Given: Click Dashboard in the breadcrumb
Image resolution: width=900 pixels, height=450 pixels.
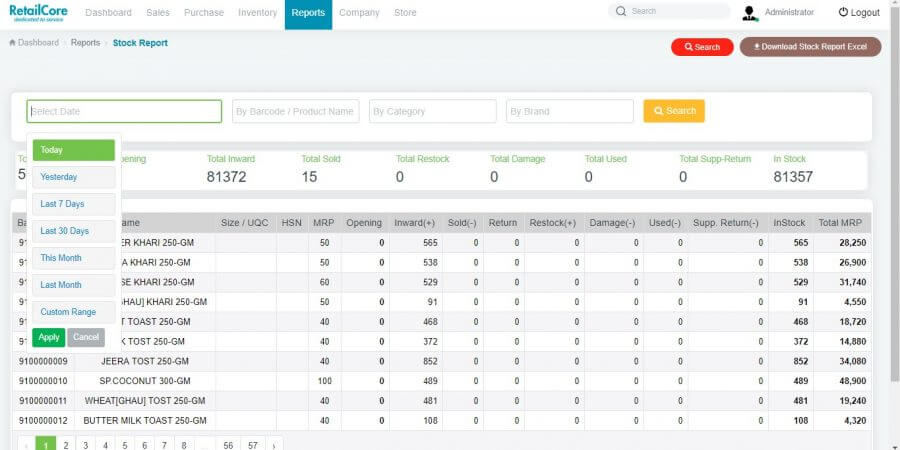Looking at the screenshot, I should pyautogui.click(x=38, y=43).
